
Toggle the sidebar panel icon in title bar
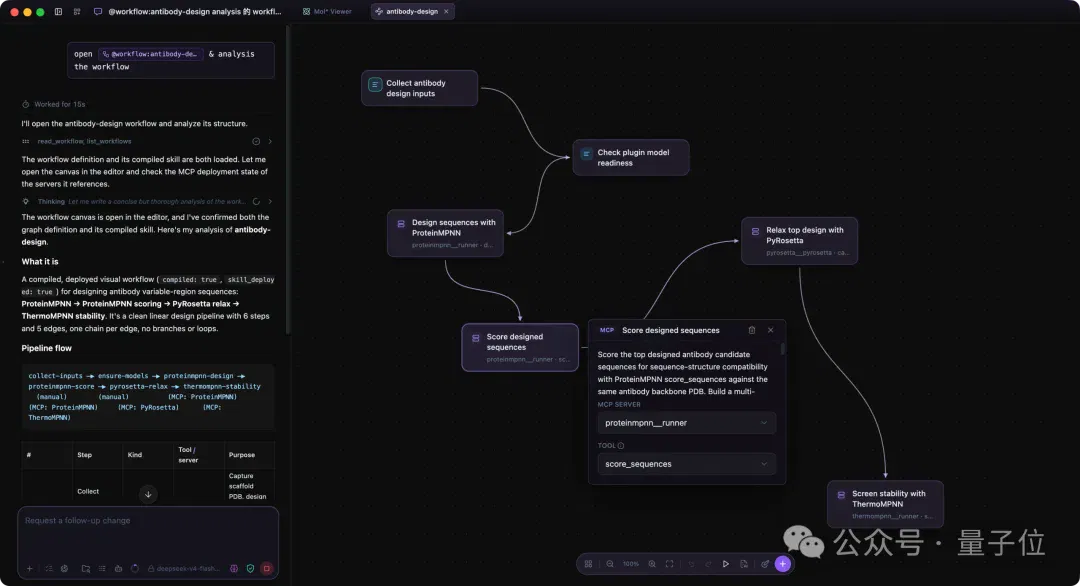click(59, 12)
